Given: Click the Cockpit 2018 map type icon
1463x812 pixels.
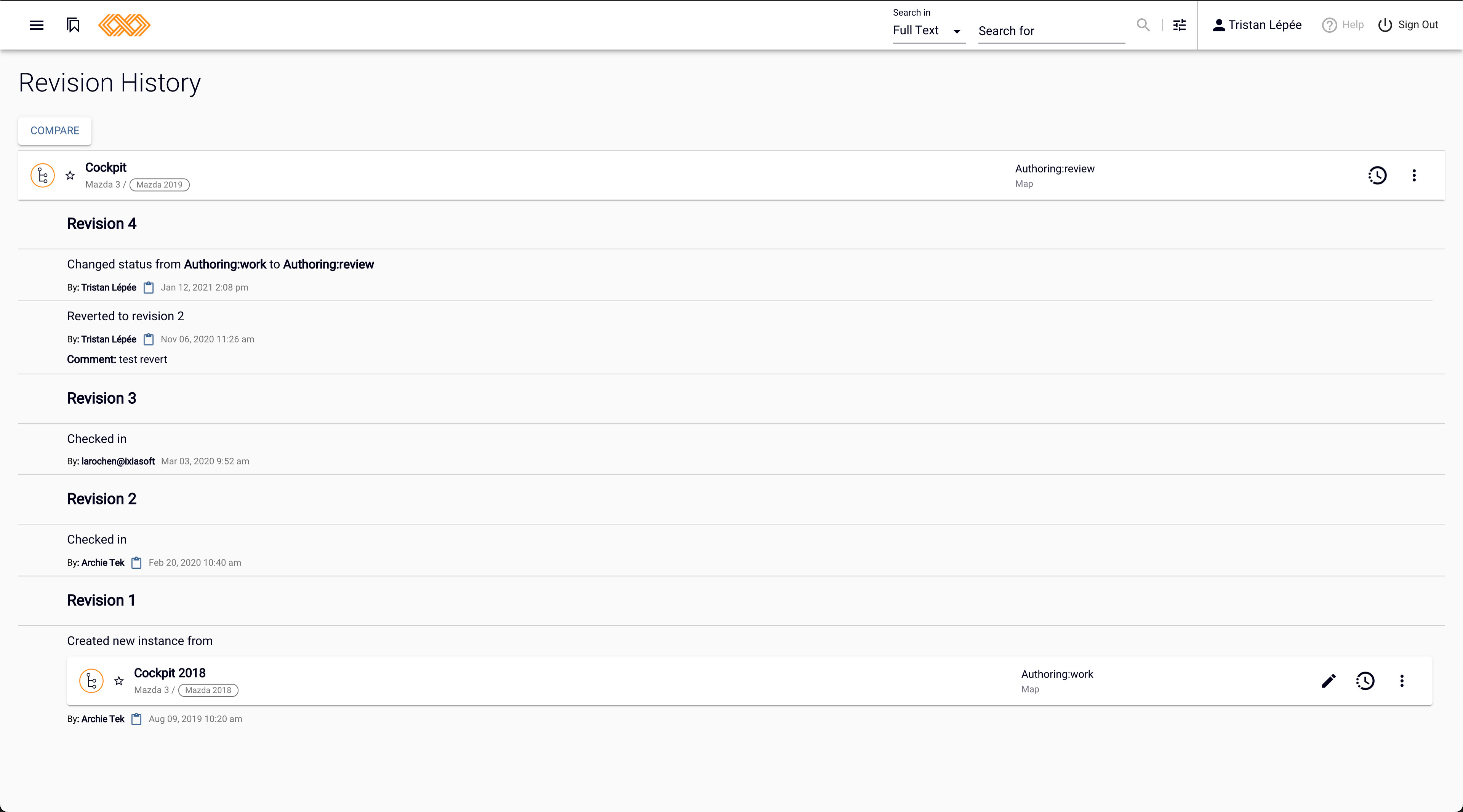Looking at the screenshot, I should click(x=91, y=681).
